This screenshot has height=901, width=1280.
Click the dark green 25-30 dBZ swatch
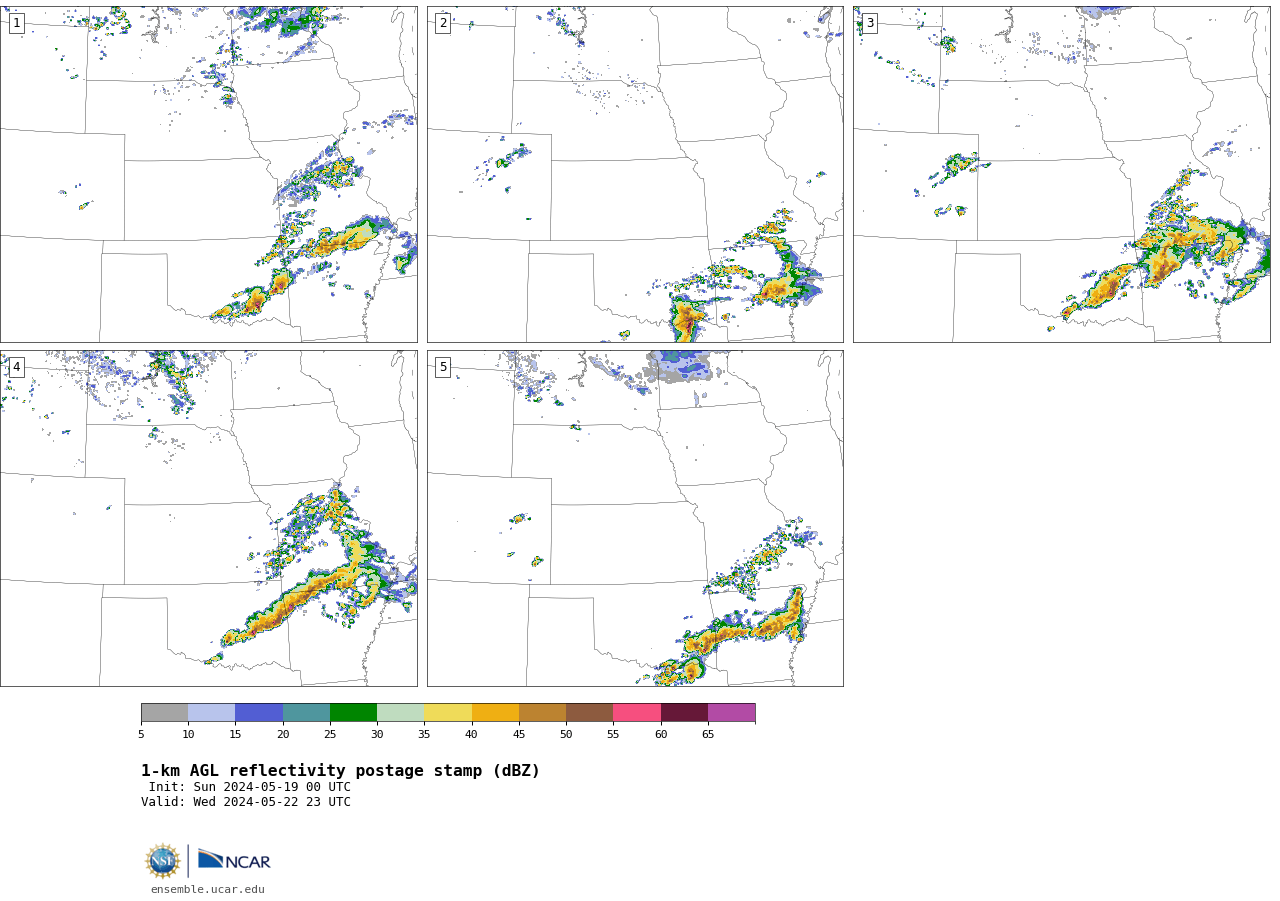click(x=353, y=712)
